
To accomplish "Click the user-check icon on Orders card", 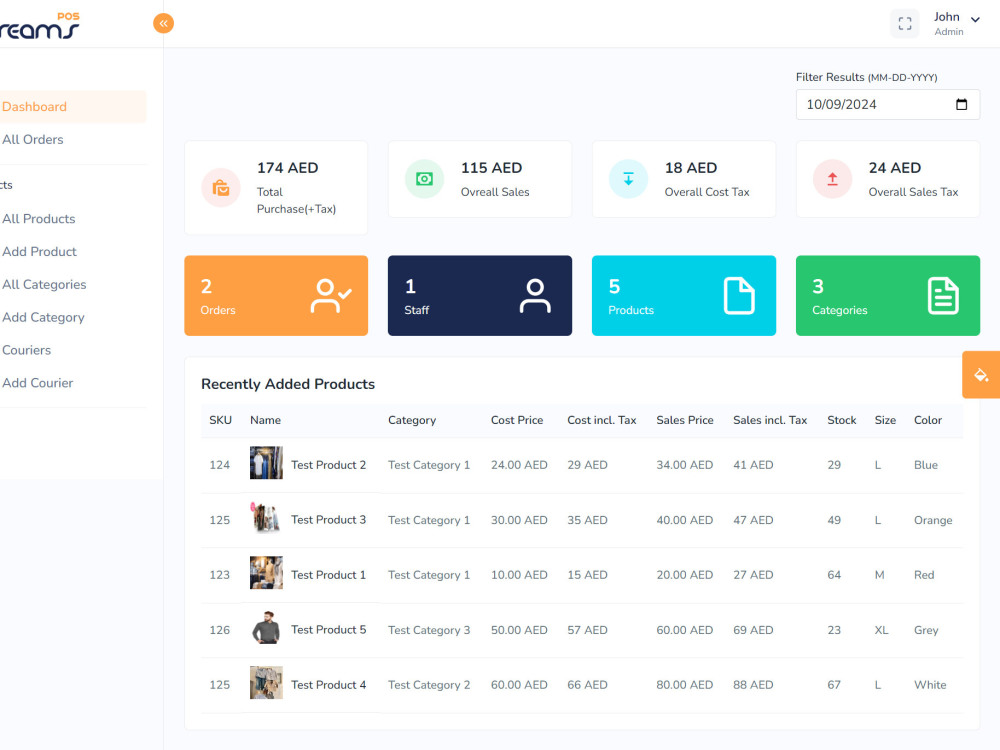I will pyautogui.click(x=330, y=296).
